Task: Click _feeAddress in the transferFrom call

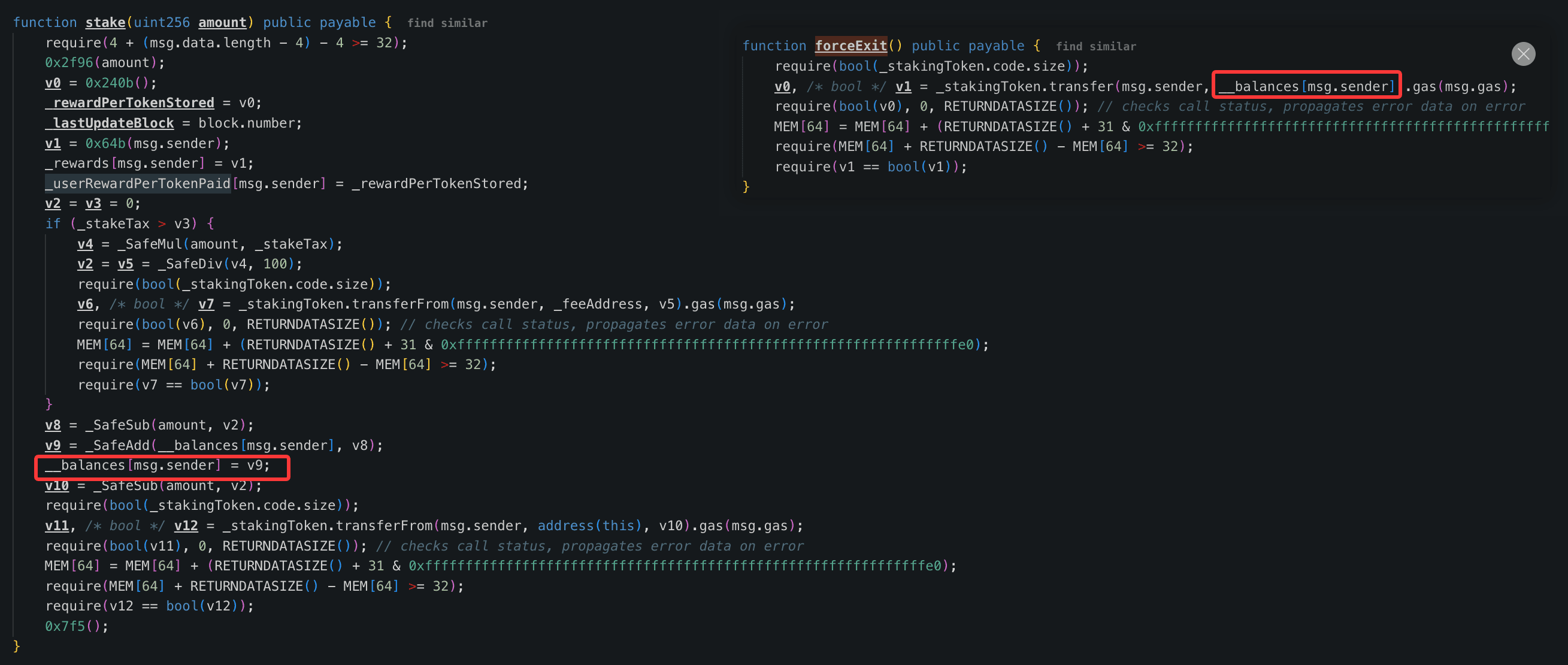Action: [598, 304]
